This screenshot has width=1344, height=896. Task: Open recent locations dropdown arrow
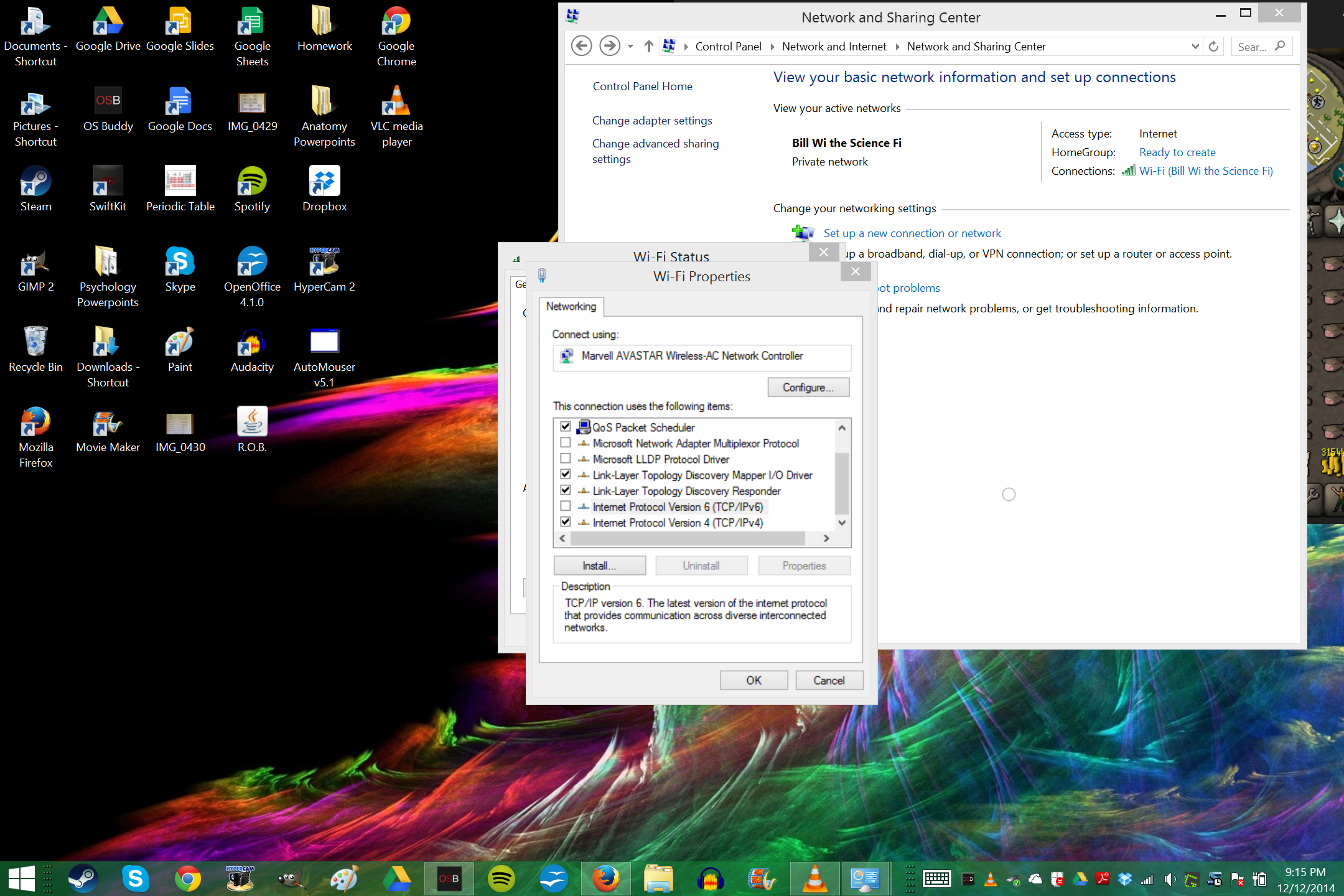click(630, 46)
